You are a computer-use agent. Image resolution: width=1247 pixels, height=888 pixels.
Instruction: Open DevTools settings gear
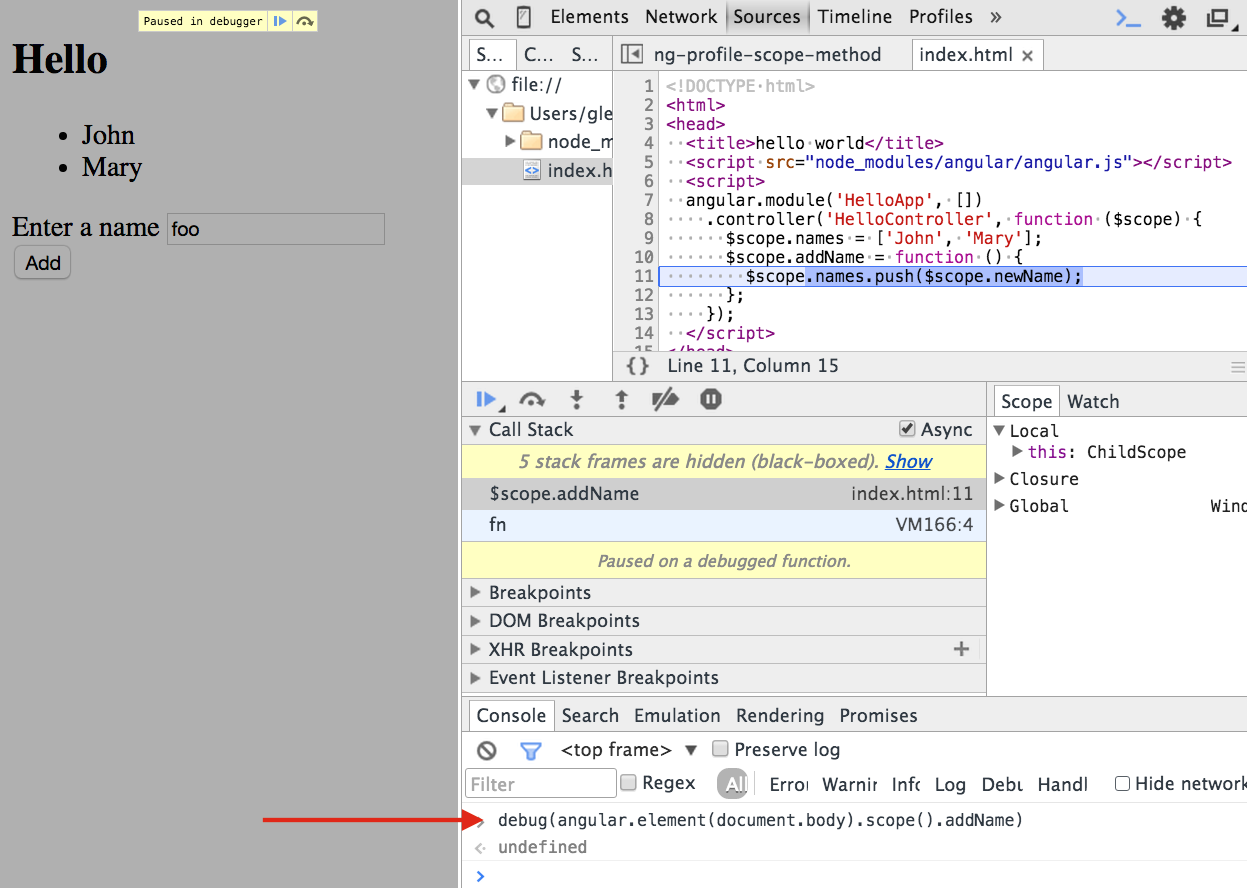[x=1174, y=18]
